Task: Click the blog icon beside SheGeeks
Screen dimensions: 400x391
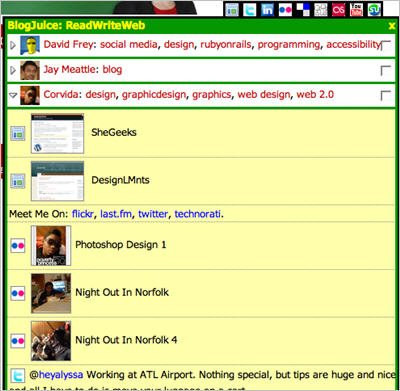Action: [18, 134]
